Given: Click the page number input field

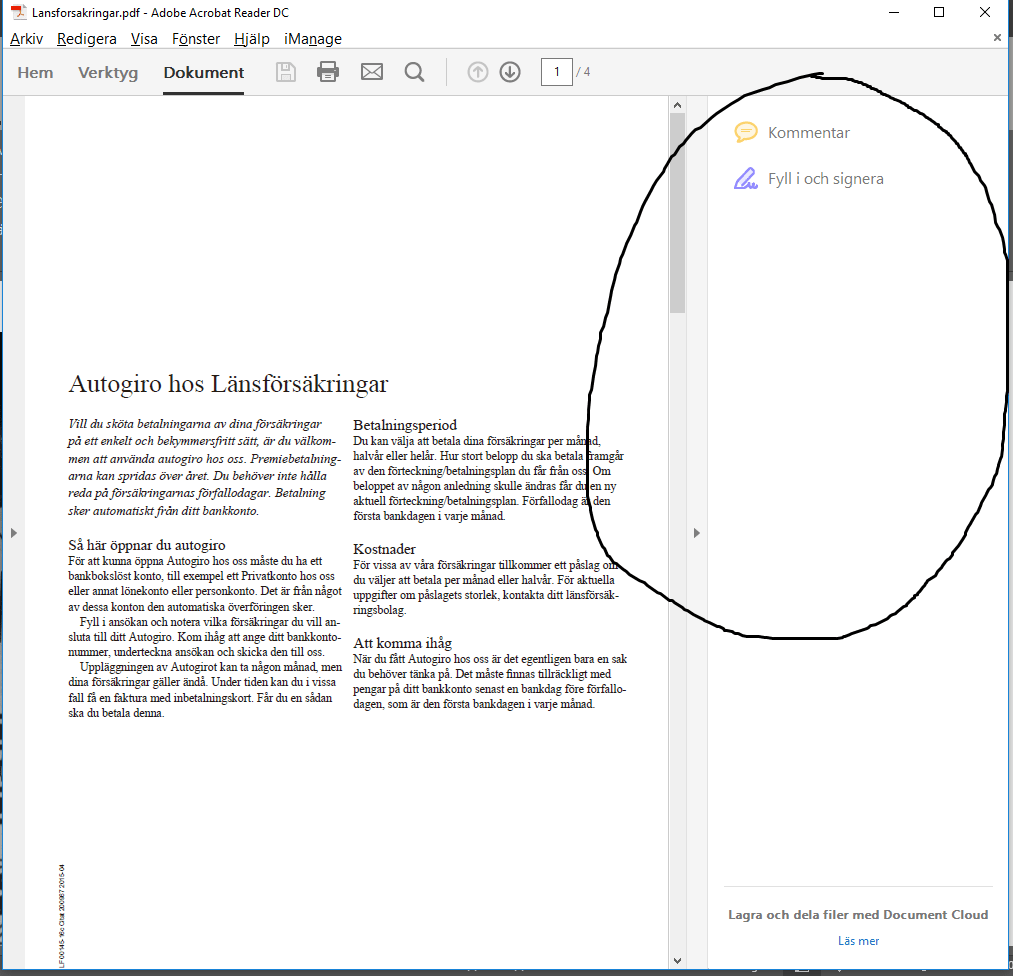Looking at the screenshot, I should pos(556,71).
